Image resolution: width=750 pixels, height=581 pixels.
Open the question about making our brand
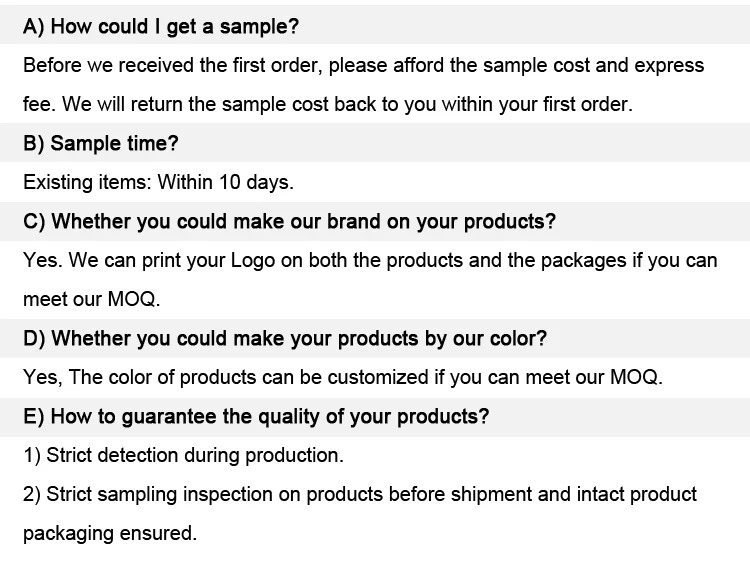(x=289, y=222)
